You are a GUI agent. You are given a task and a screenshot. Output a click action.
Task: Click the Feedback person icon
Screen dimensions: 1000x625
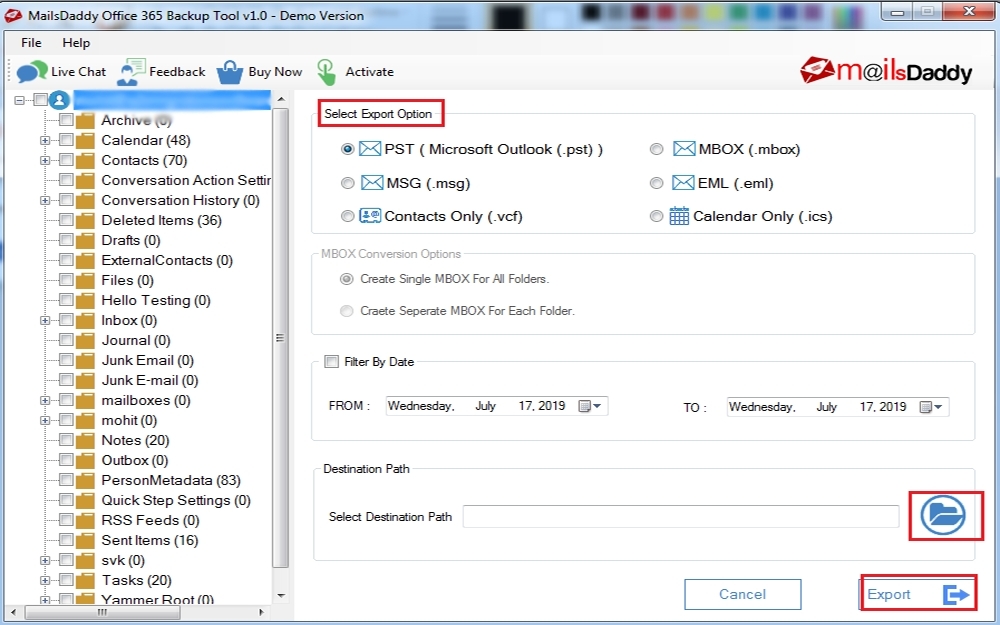[x=131, y=71]
